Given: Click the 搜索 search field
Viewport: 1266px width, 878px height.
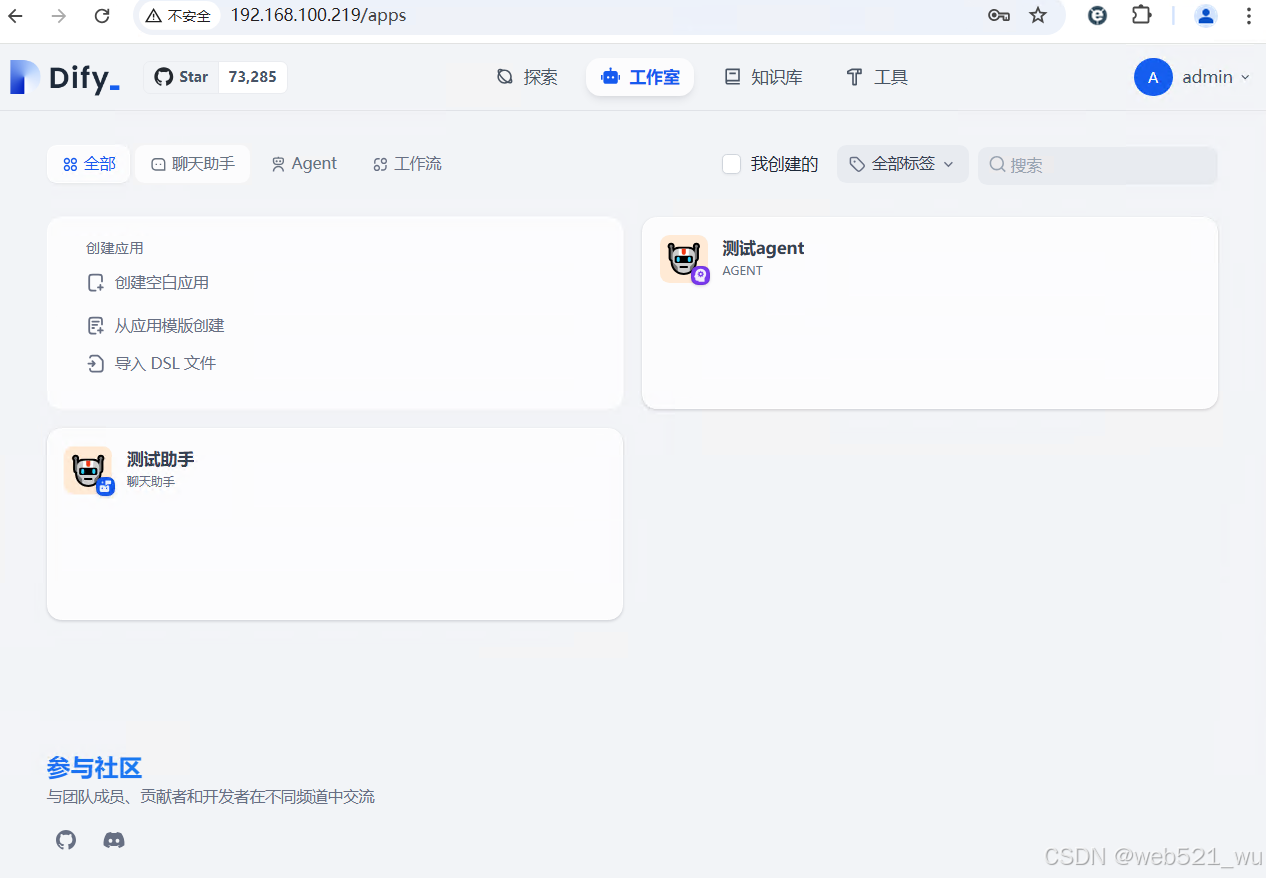Looking at the screenshot, I should click(1098, 165).
